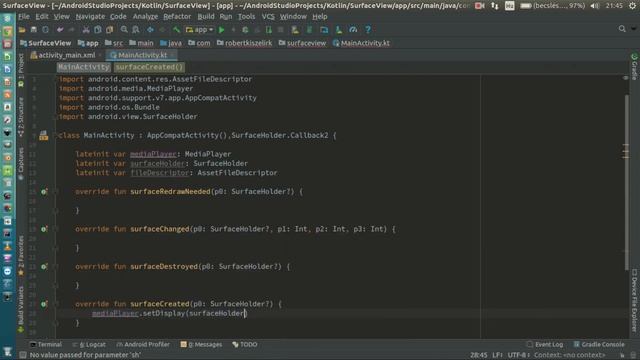Click the surfaceCreated() breadcrumb above the editor
The image size is (640, 360).
tap(149, 67)
